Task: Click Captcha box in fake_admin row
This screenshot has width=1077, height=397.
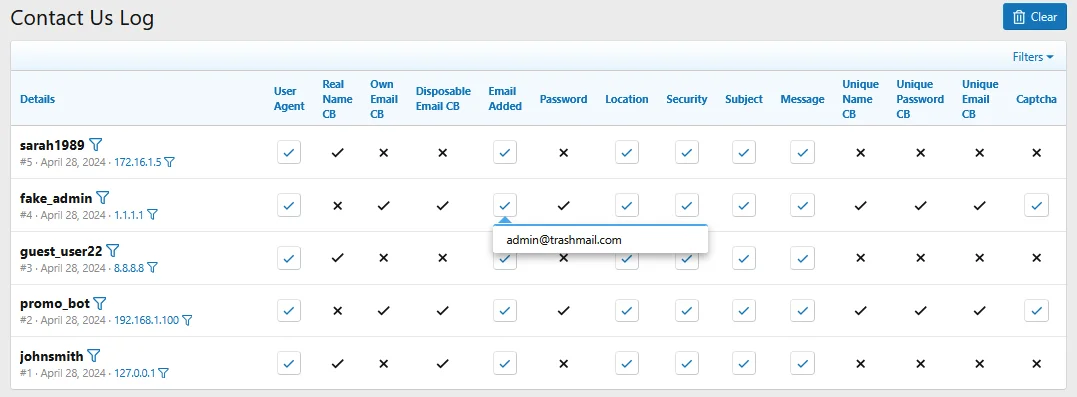Action: pyautogui.click(x=1036, y=205)
